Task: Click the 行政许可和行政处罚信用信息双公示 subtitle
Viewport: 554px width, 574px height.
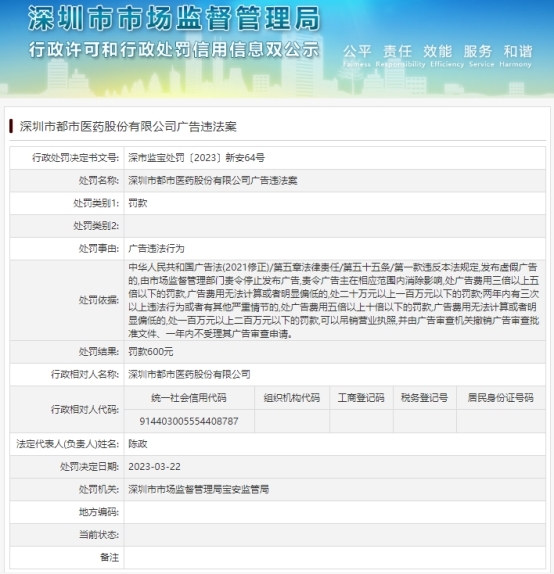Action: (x=174, y=50)
